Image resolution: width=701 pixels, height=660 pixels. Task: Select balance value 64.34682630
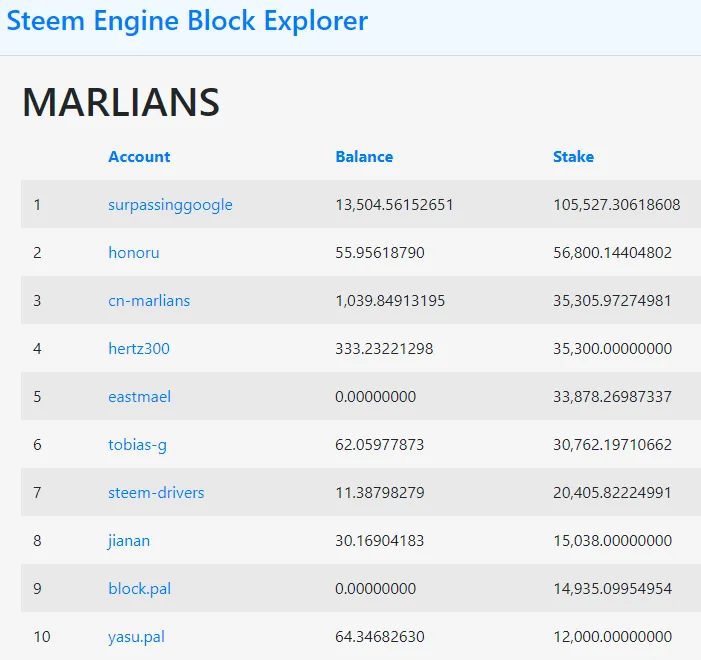coord(380,637)
